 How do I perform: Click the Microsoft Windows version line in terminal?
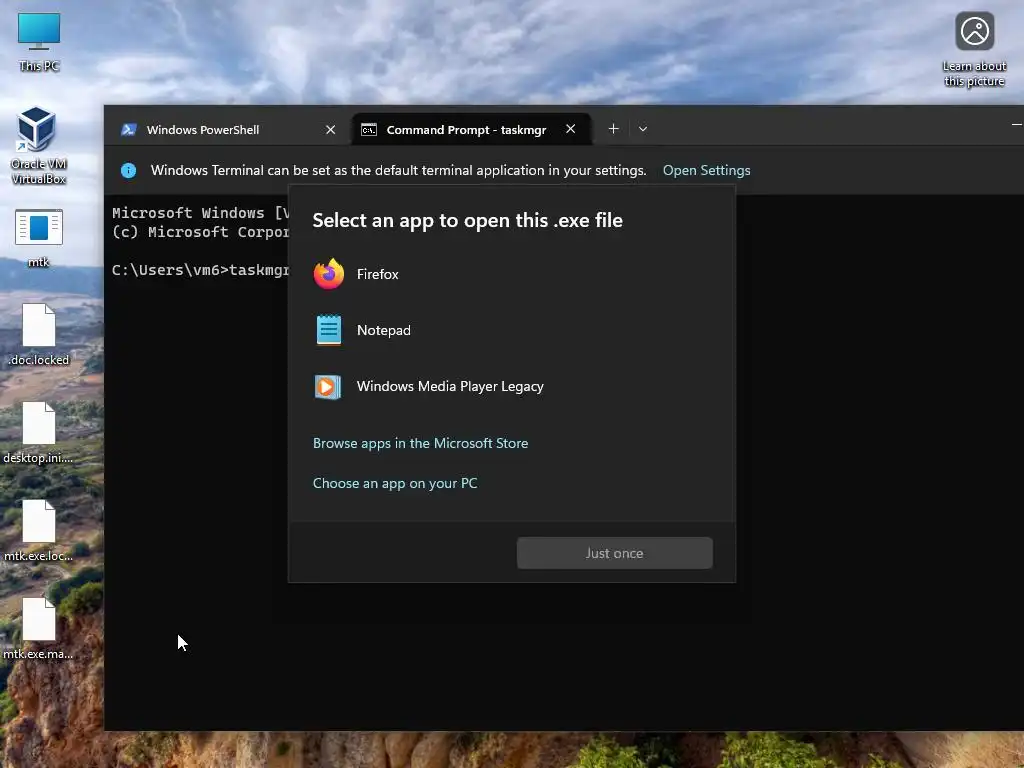(200, 213)
